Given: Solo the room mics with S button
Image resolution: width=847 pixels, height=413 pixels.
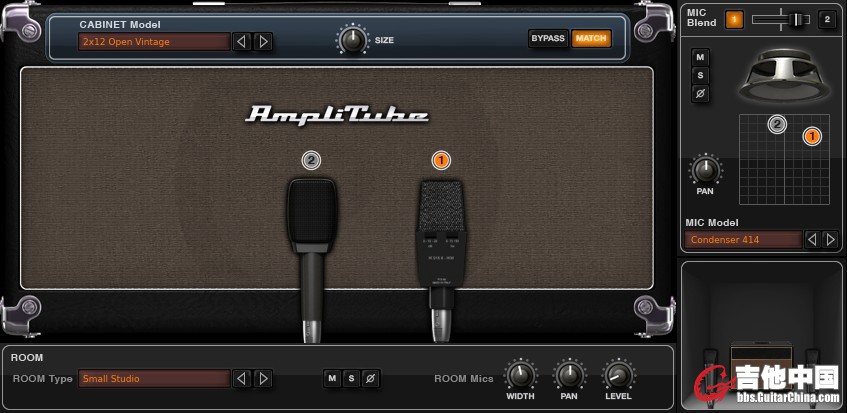Looking at the screenshot, I should [351, 378].
